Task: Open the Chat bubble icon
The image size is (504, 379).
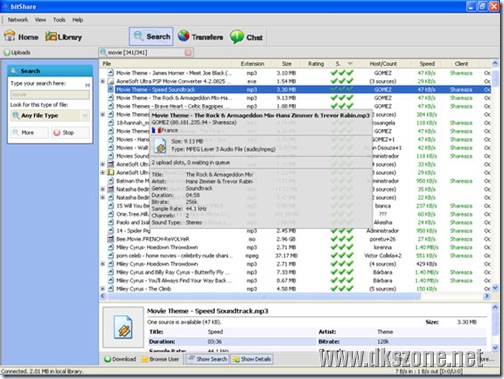Action: point(237,37)
